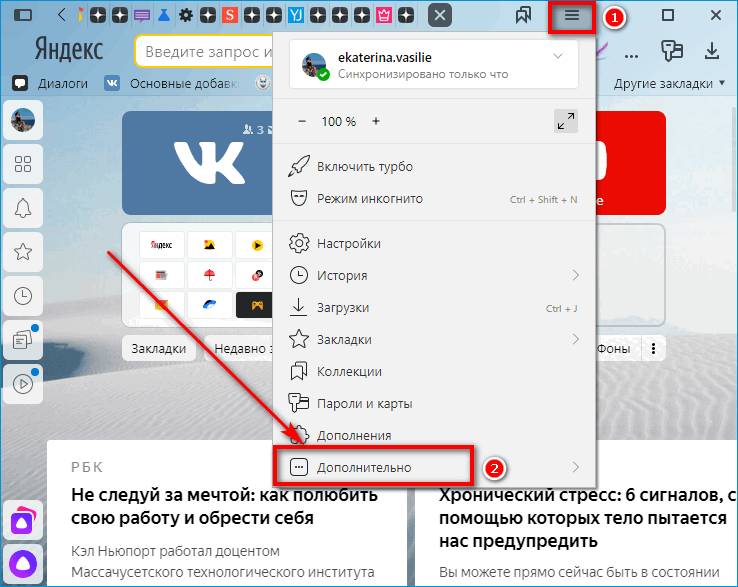Open Настройки from the menu

tap(434, 243)
